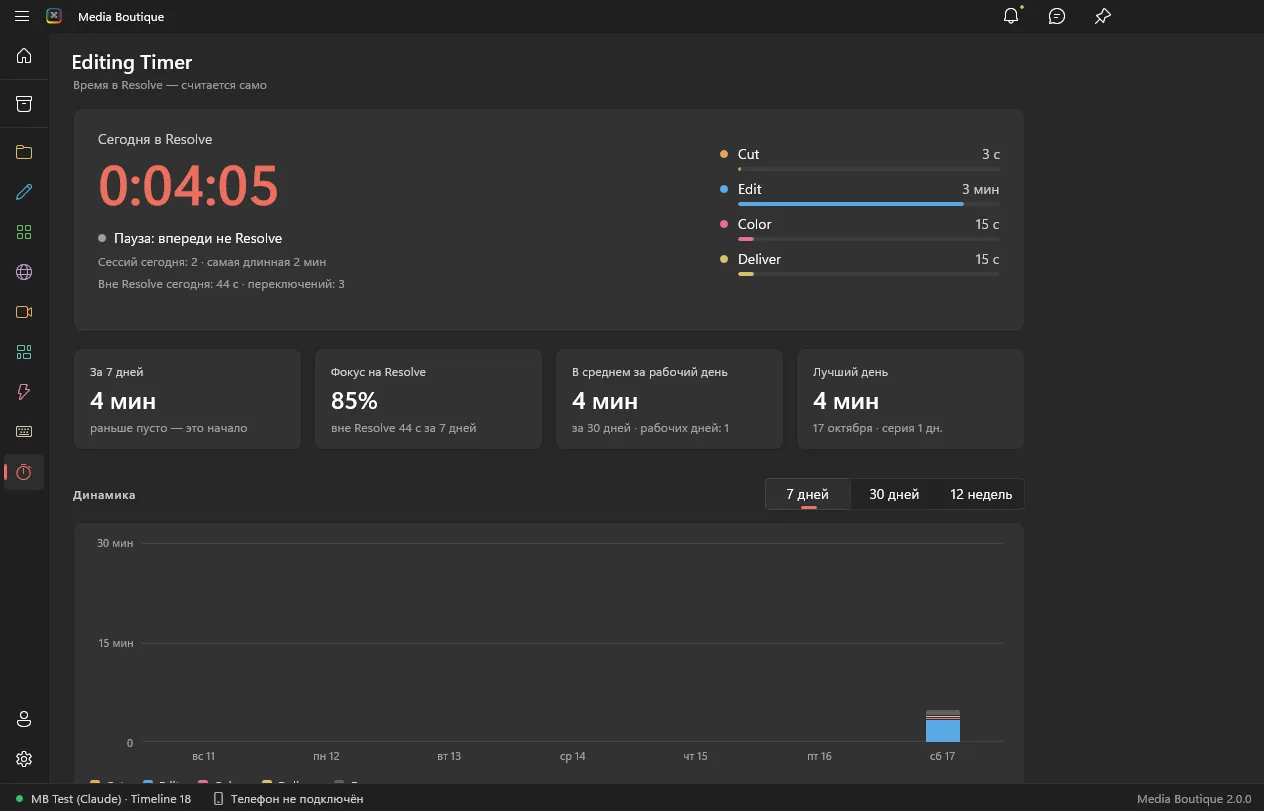Select the "Фокус на Resolve" 85% card
The height and width of the screenshot is (811, 1264).
coord(428,399)
